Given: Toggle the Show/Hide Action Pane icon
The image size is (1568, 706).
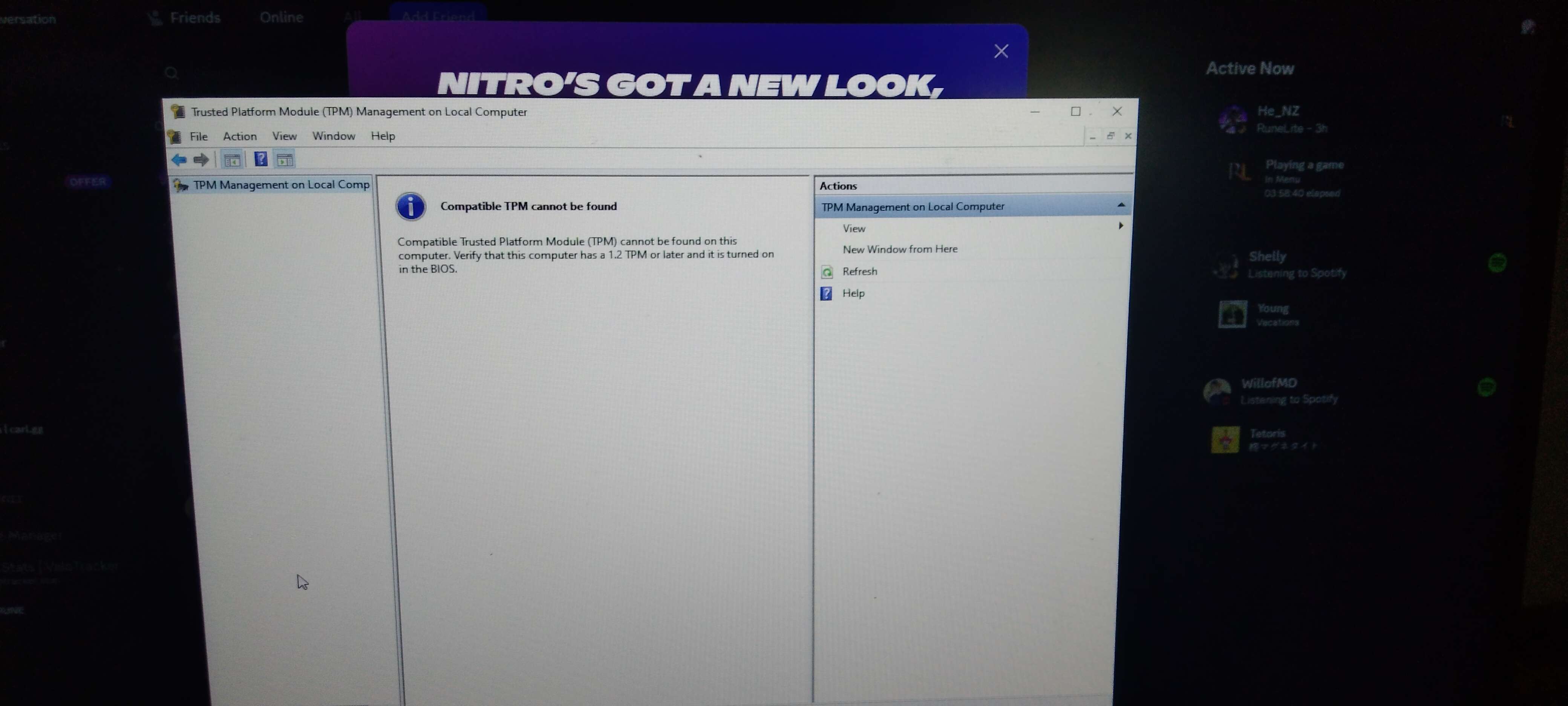Looking at the screenshot, I should click(x=284, y=160).
